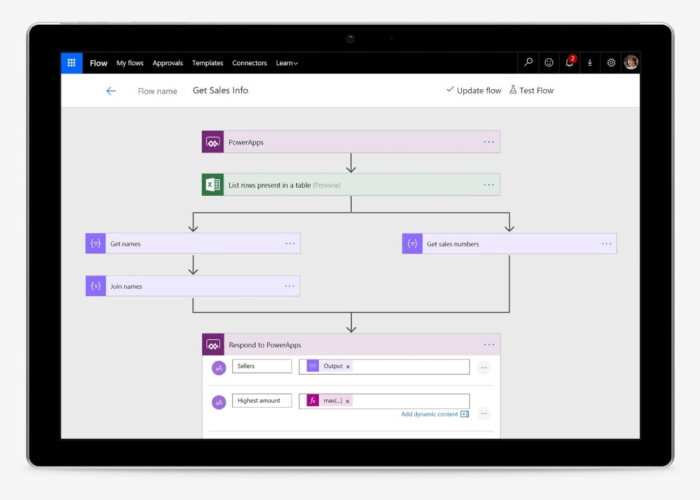
Task: Click the Get sales numbers step icon
Action: click(412, 243)
